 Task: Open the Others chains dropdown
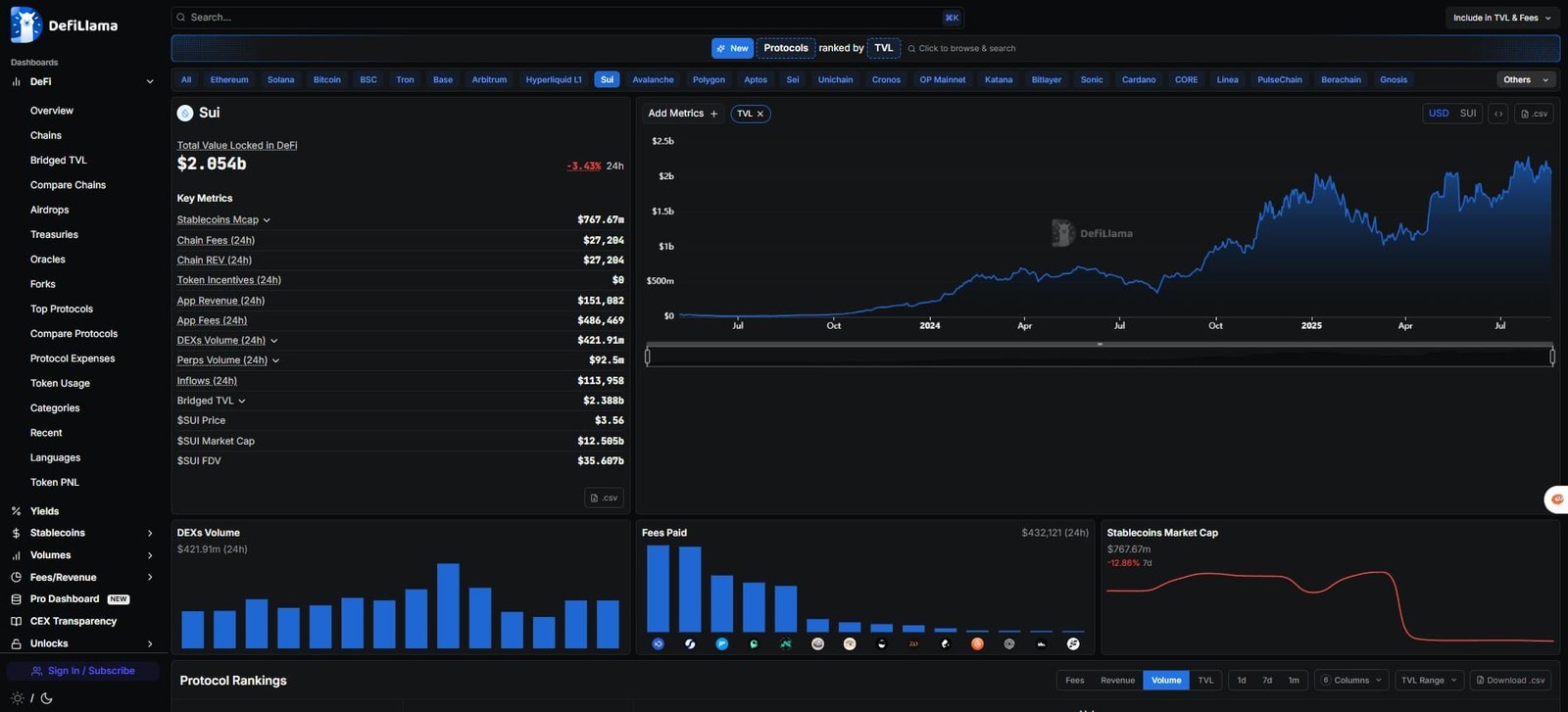click(1524, 79)
